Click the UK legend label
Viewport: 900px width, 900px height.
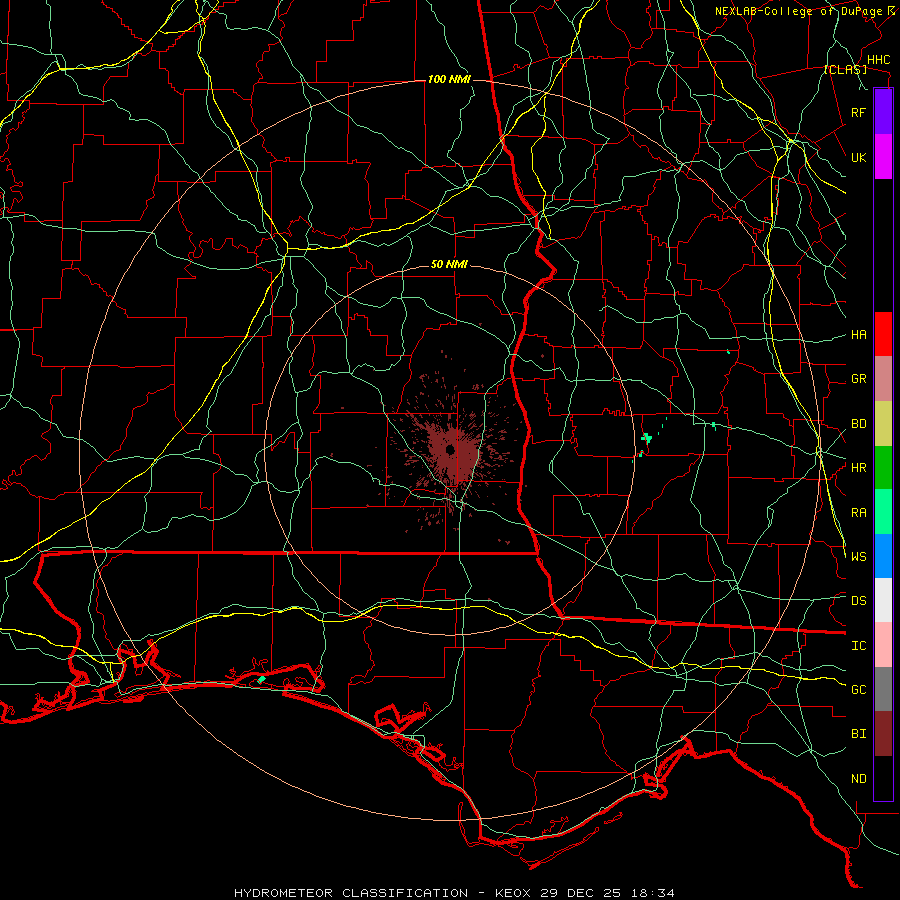coord(858,157)
